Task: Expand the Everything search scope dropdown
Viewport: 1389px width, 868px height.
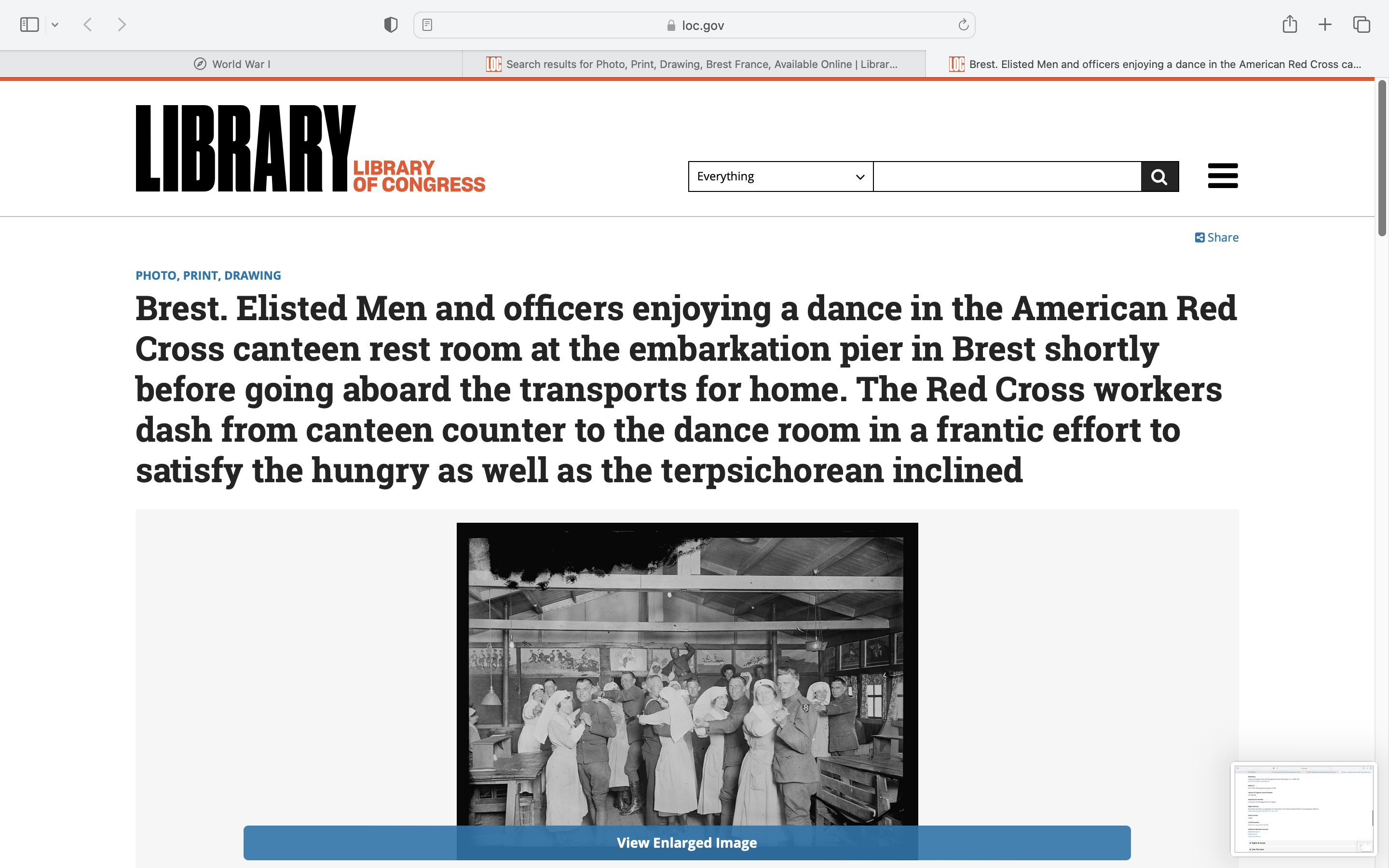Action: click(780, 176)
